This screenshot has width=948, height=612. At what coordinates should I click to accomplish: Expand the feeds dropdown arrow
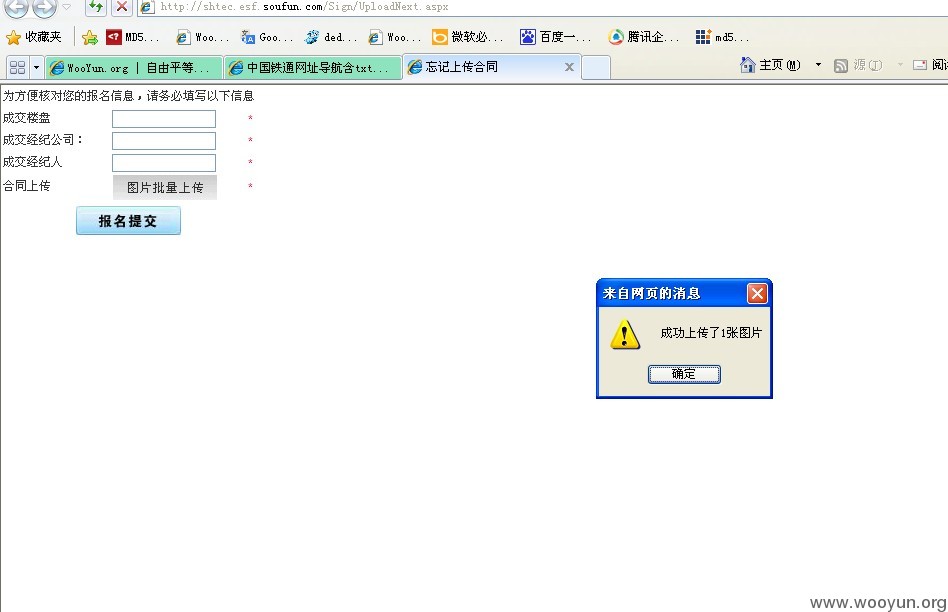(900, 65)
